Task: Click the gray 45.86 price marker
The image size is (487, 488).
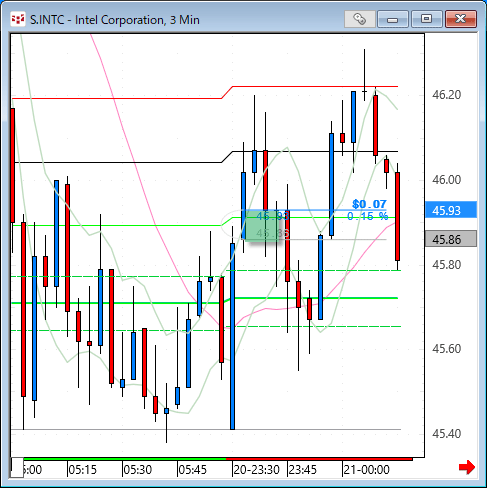Action: point(451,239)
